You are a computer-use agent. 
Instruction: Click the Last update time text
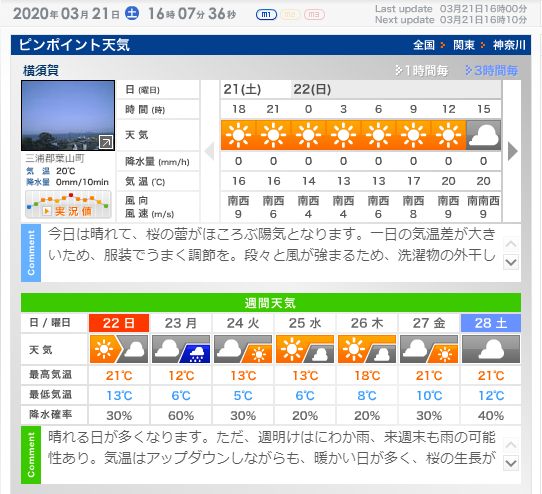pyautogui.click(x=451, y=9)
